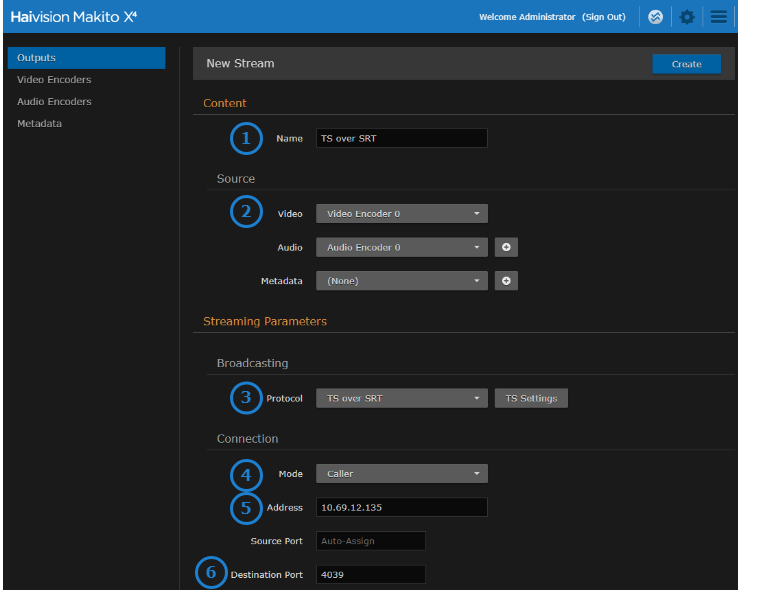Open Audio Encoders sidebar item

pos(54,102)
